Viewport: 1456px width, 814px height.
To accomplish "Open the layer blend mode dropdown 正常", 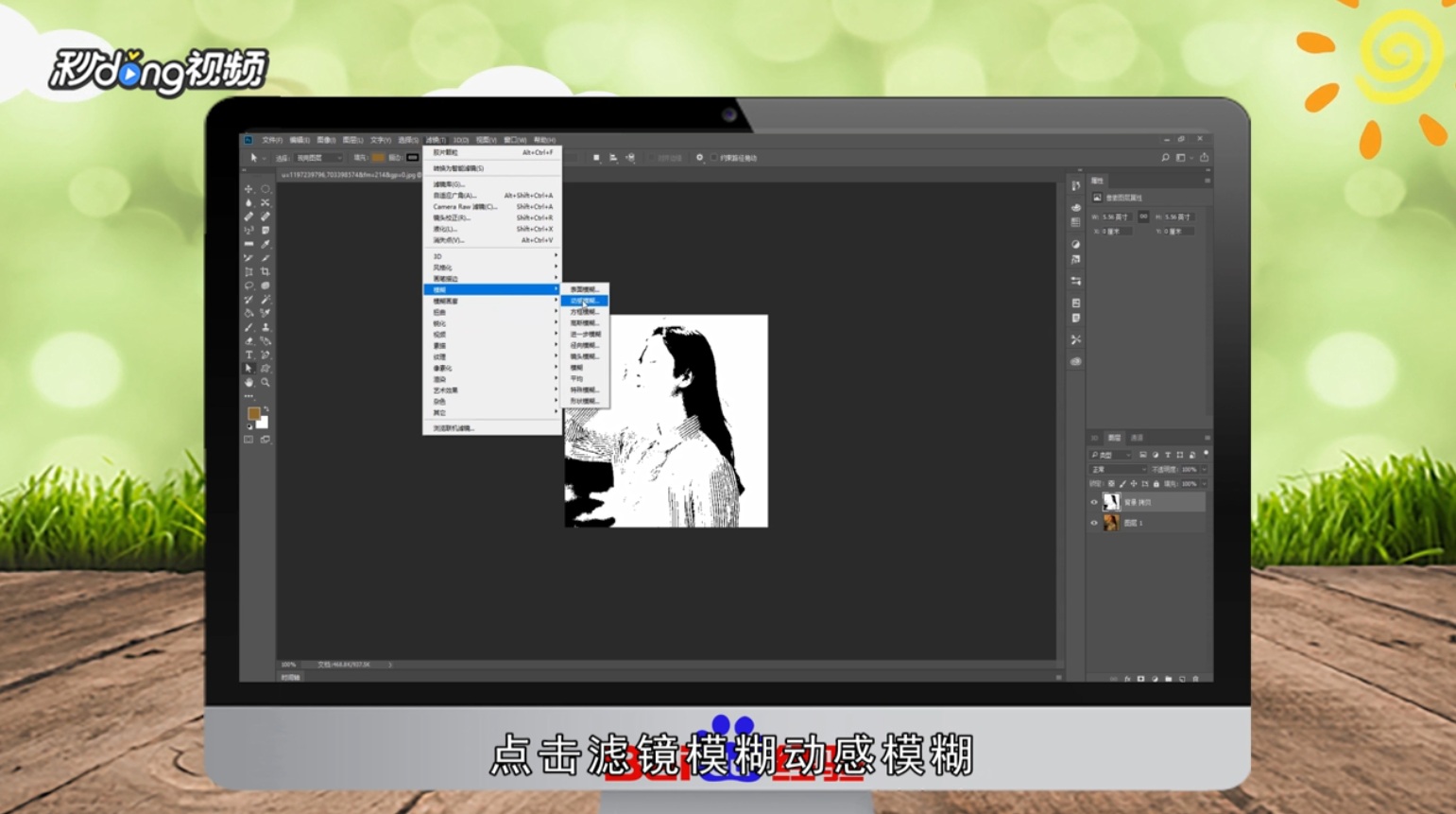I will [1118, 469].
